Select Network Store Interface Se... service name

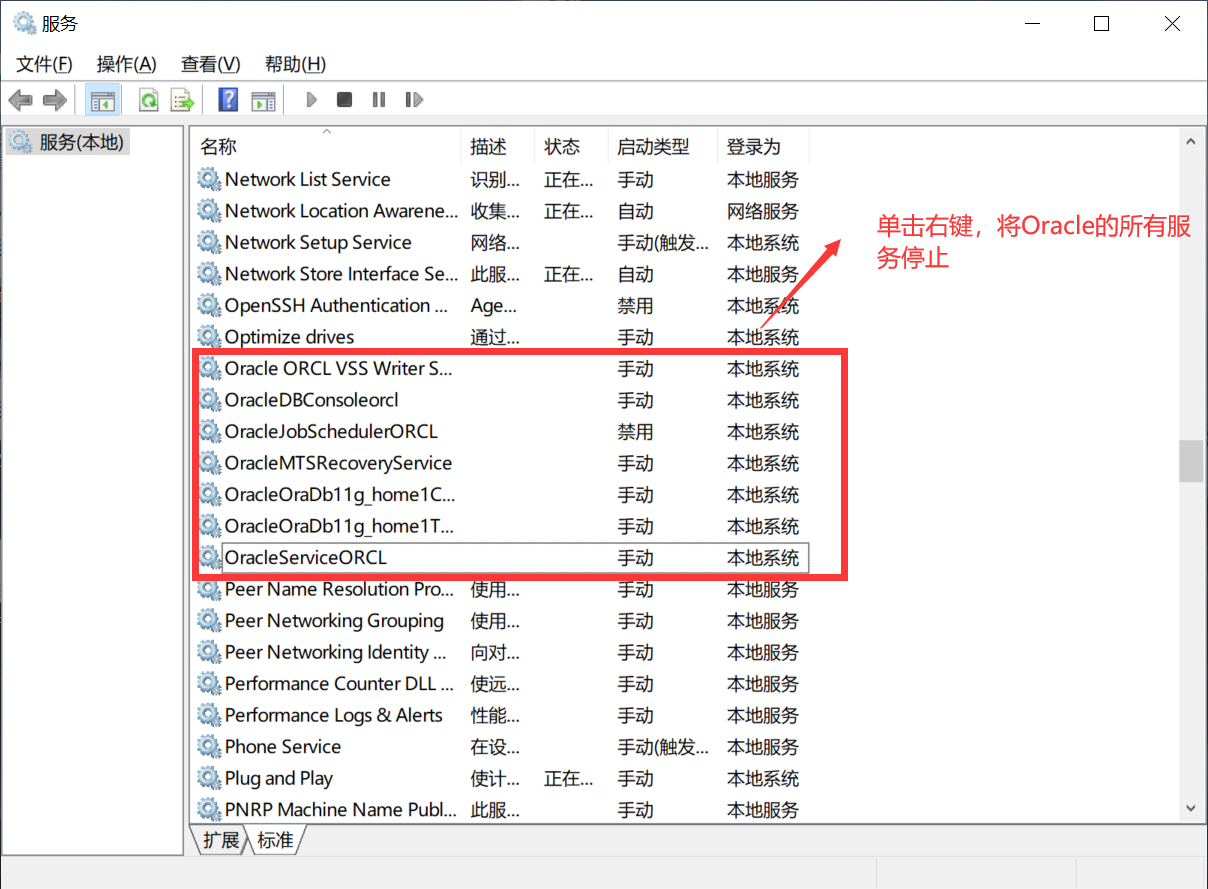coord(341,274)
